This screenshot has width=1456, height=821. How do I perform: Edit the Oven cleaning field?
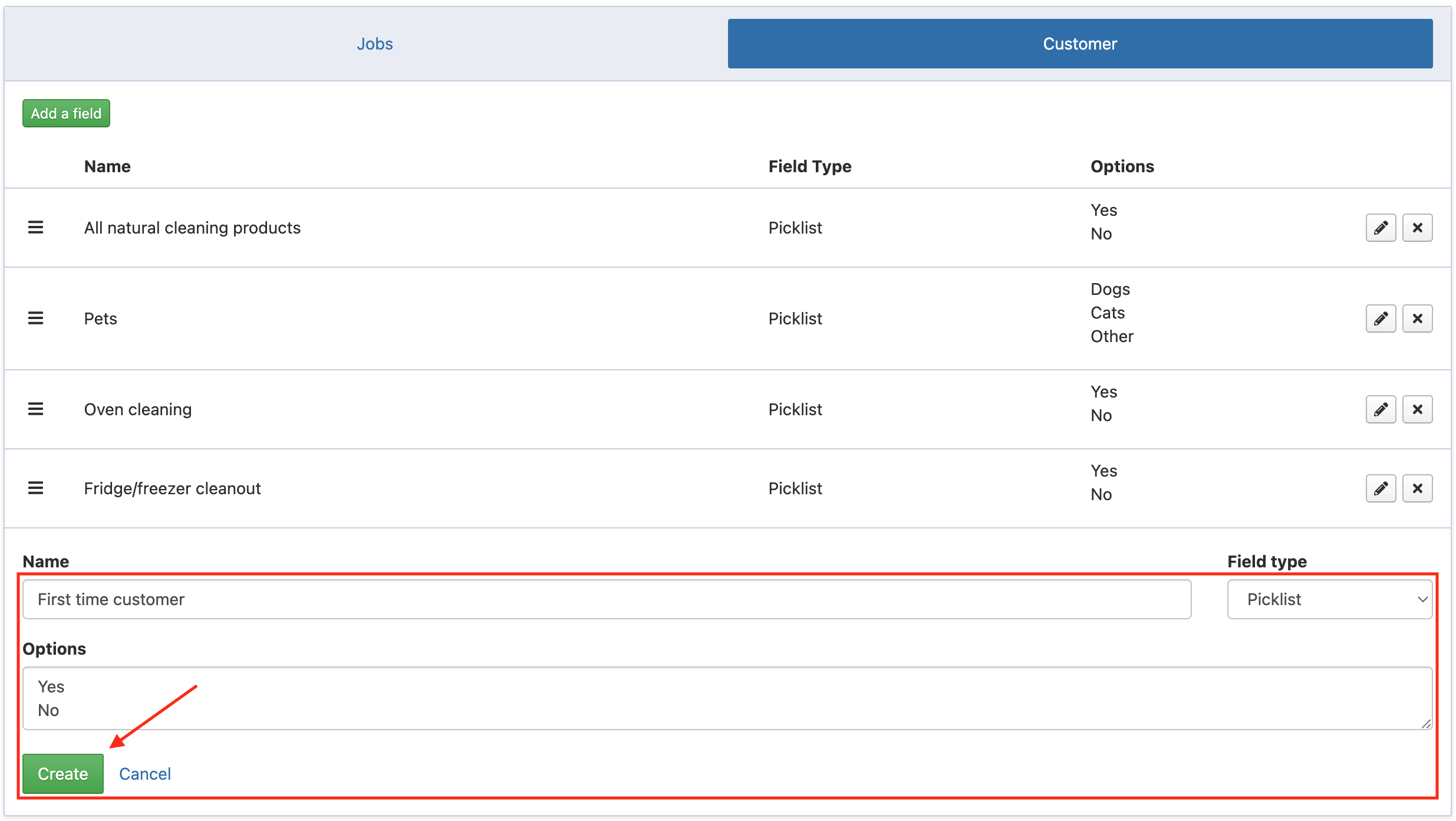[x=1380, y=409]
